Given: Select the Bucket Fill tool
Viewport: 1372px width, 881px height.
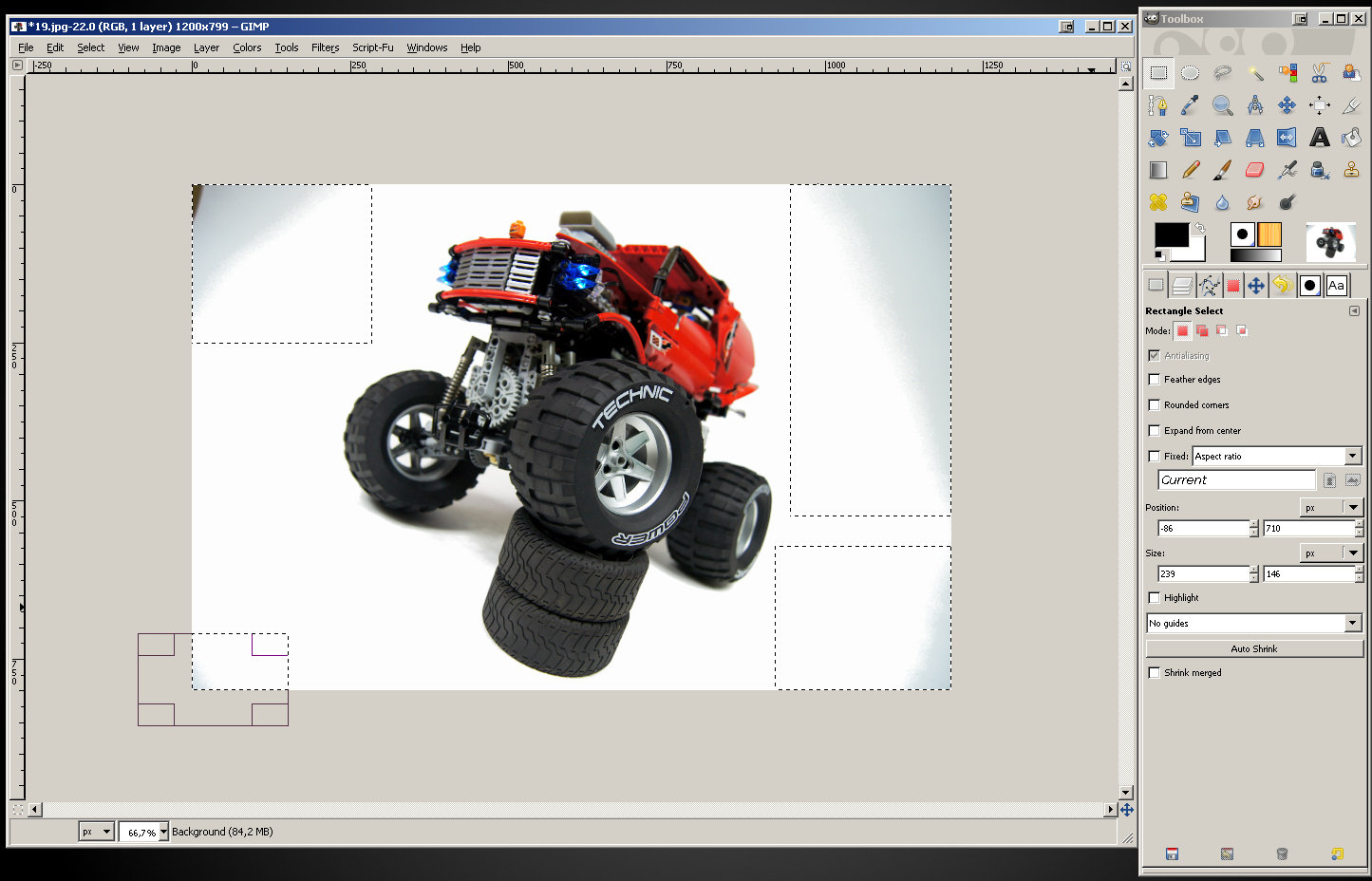Looking at the screenshot, I should point(1351,138).
